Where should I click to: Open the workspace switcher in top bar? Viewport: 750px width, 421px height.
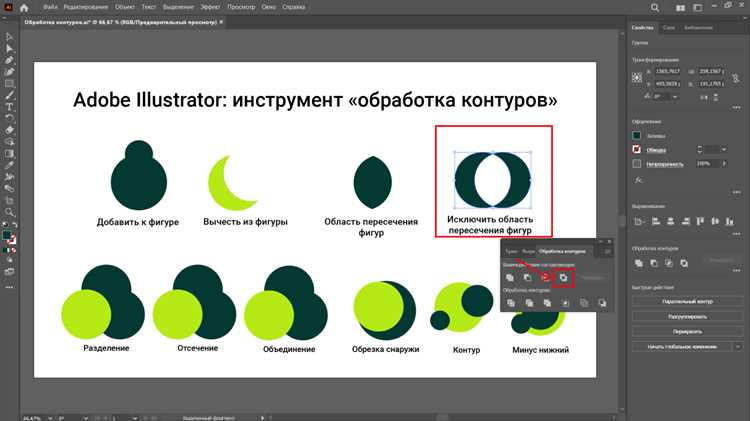point(697,8)
